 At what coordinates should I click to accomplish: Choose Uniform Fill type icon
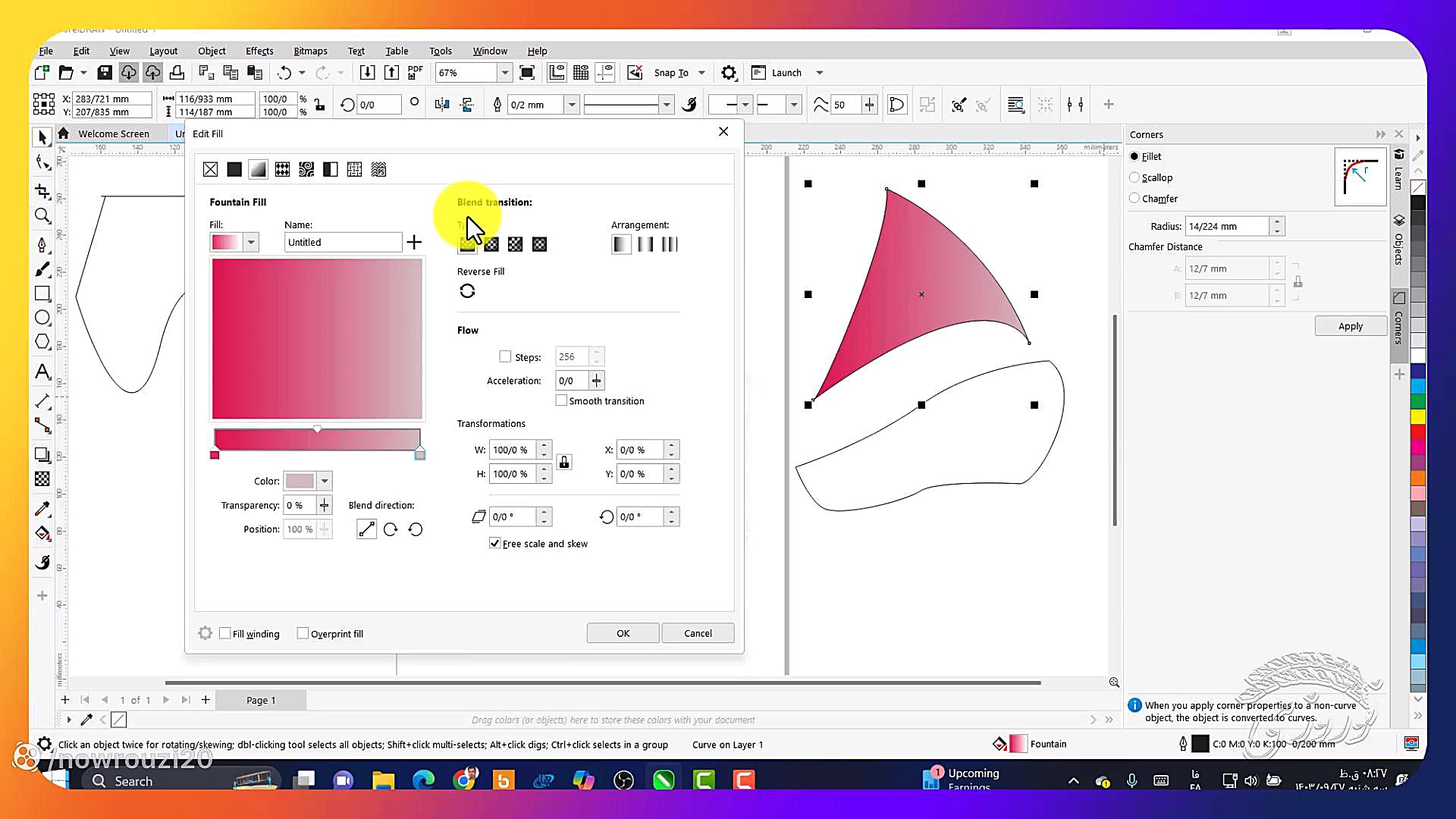click(234, 170)
